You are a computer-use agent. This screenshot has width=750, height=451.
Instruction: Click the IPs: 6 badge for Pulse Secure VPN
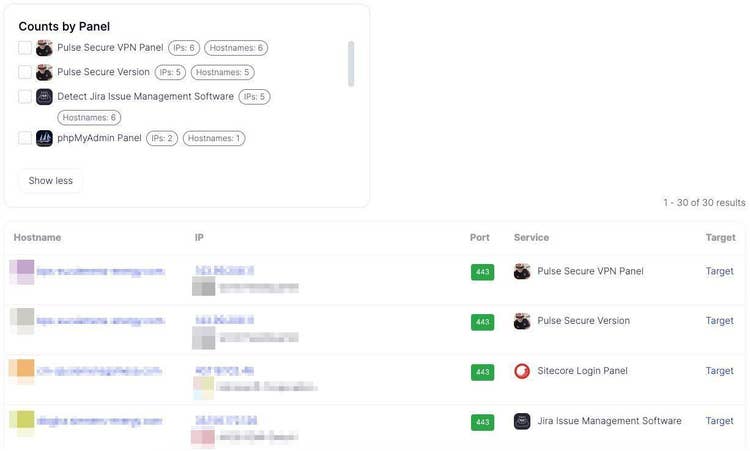coord(184,48)
